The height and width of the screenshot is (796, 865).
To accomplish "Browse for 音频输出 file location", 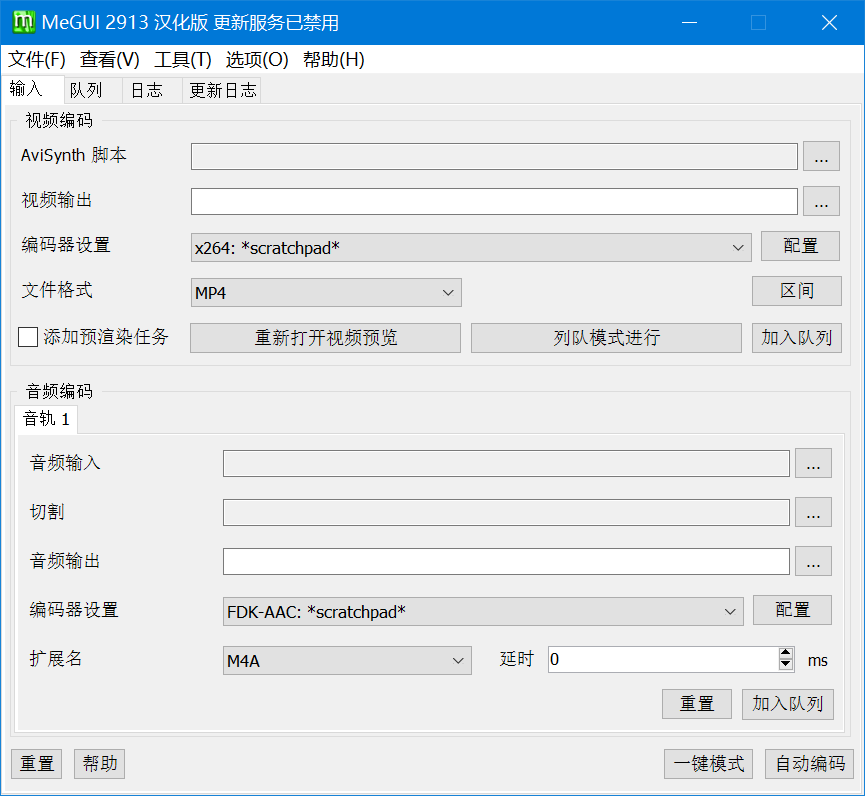I will (x=813, y=562).
